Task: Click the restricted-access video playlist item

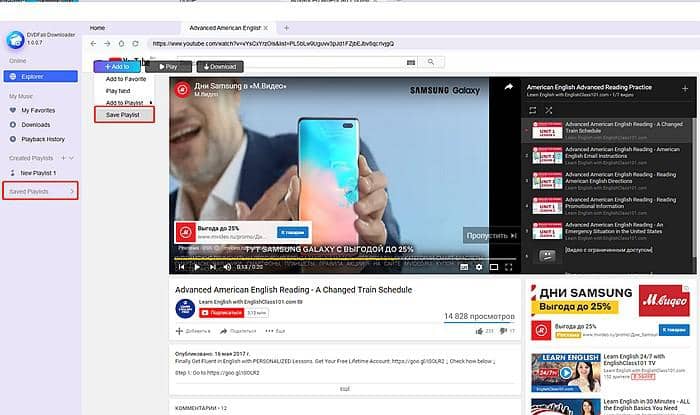Action: tap(607, 255)
